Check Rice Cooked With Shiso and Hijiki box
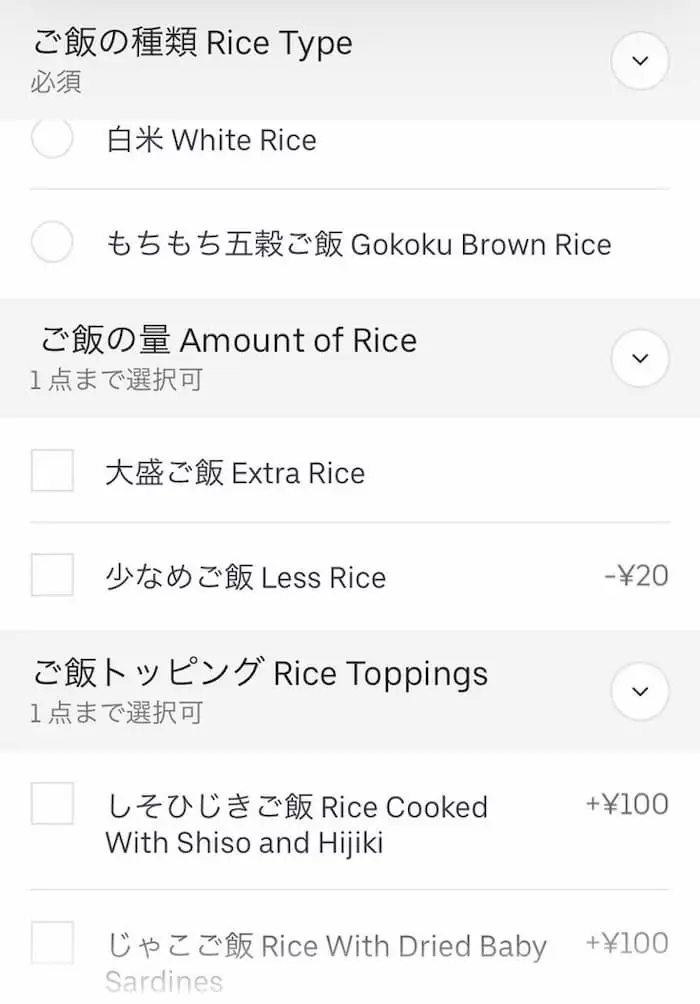This screenshot has height=1004, width=700. (52, 804)
